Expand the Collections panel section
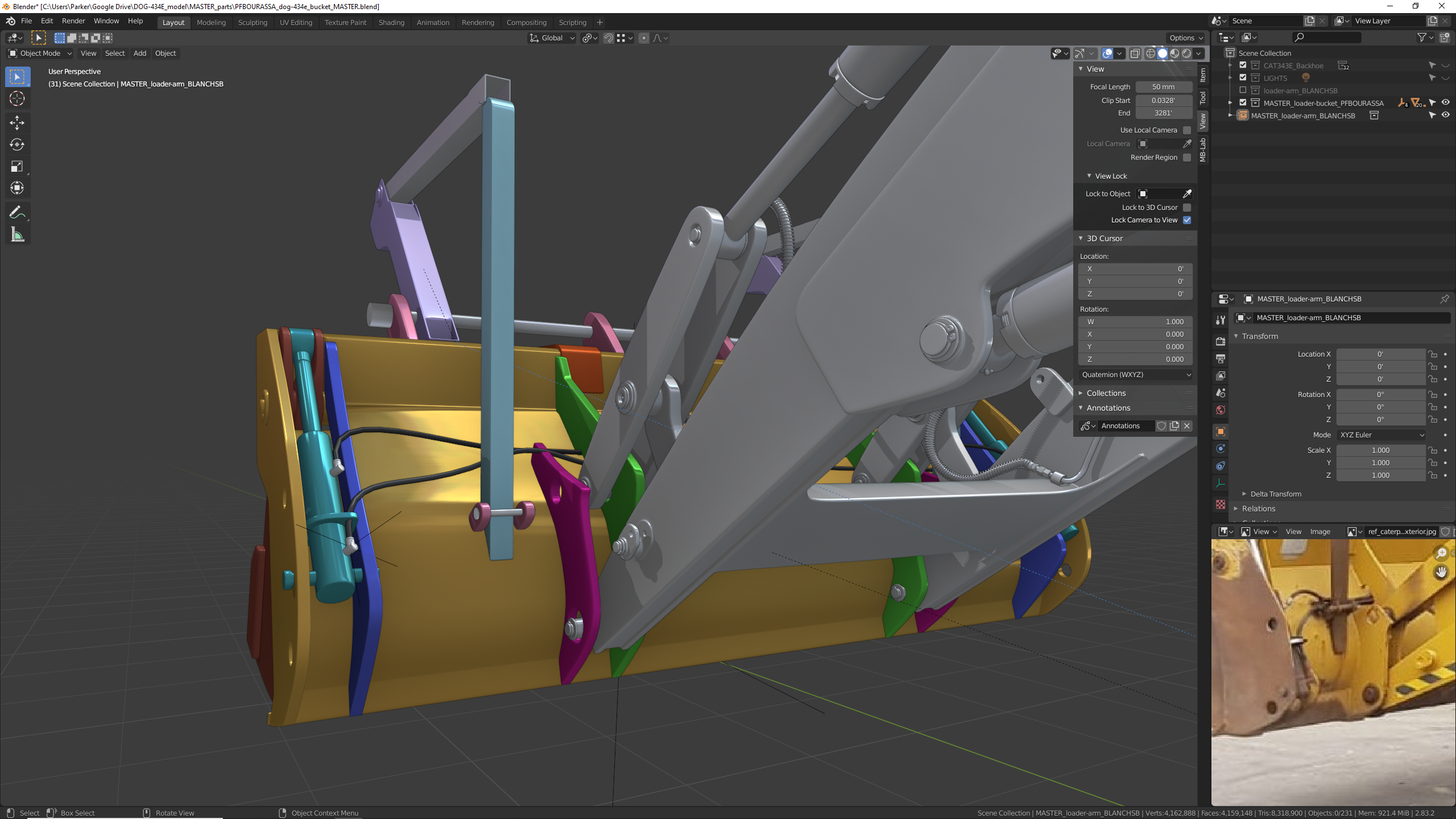The height and width of the screenshot is (819, 1456). 1106,393
